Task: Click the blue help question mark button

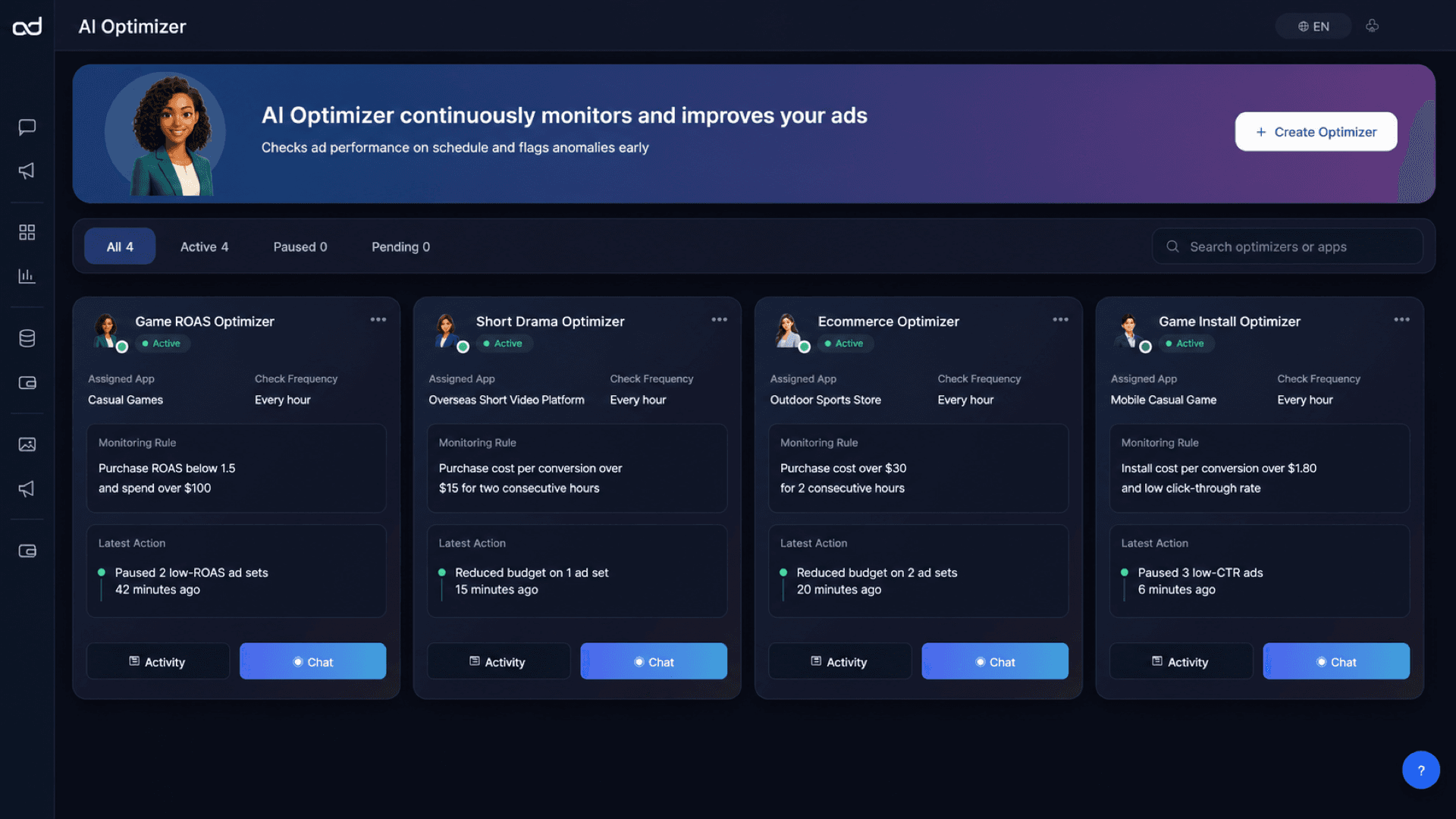Action: (1421, 770)
